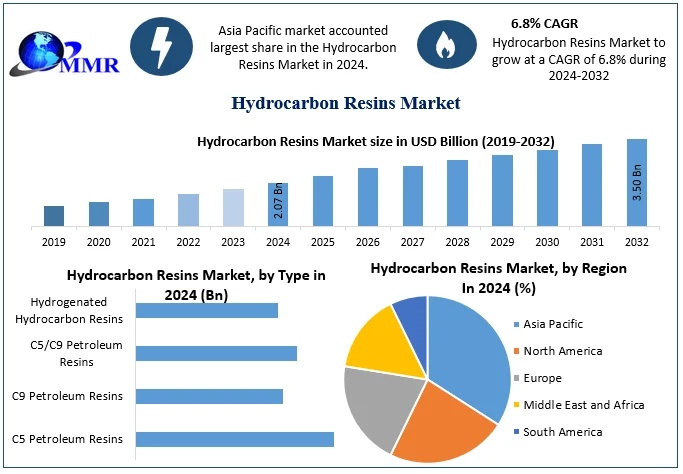Click the C5 Petroleum Resins bar
Screen dimensions: 683x474
(x=235, y=440)
